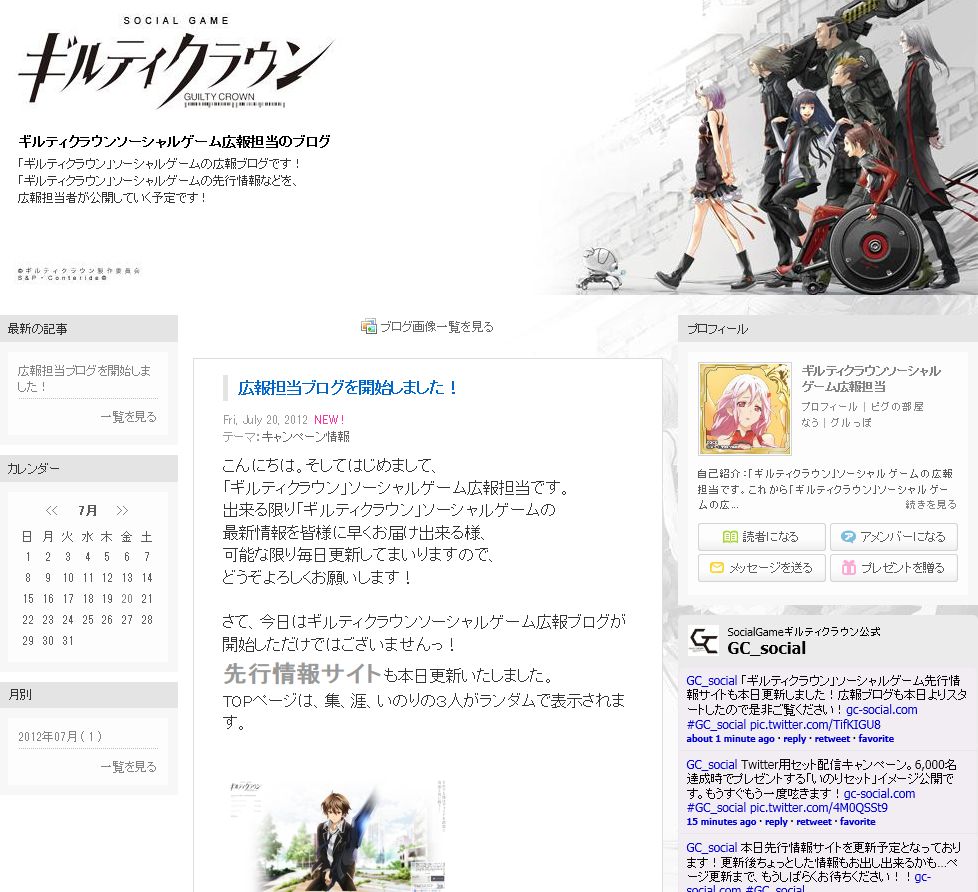Open ブログ画像一覧を見る link

(x=437, y=327)
